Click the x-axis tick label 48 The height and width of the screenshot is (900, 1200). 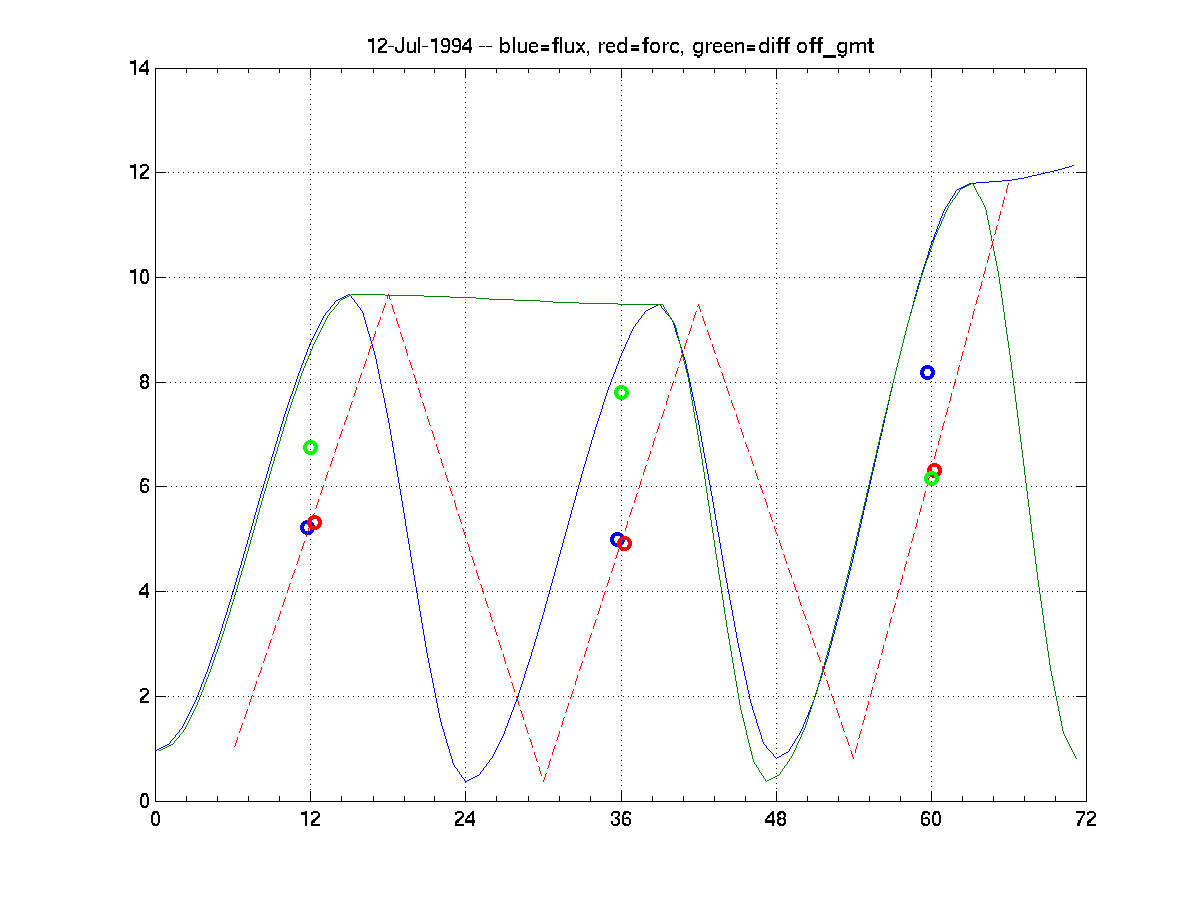(x=776, y=819)
